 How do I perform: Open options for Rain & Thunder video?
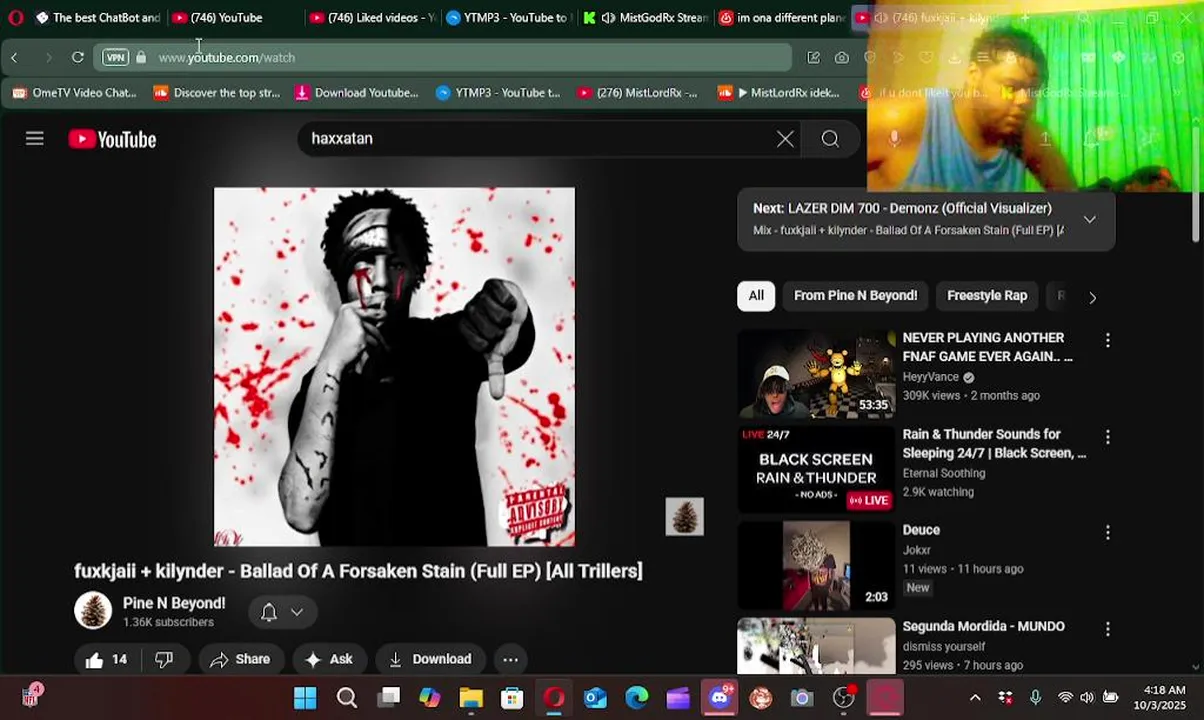pyautogui.click(x=1107, y=437)
